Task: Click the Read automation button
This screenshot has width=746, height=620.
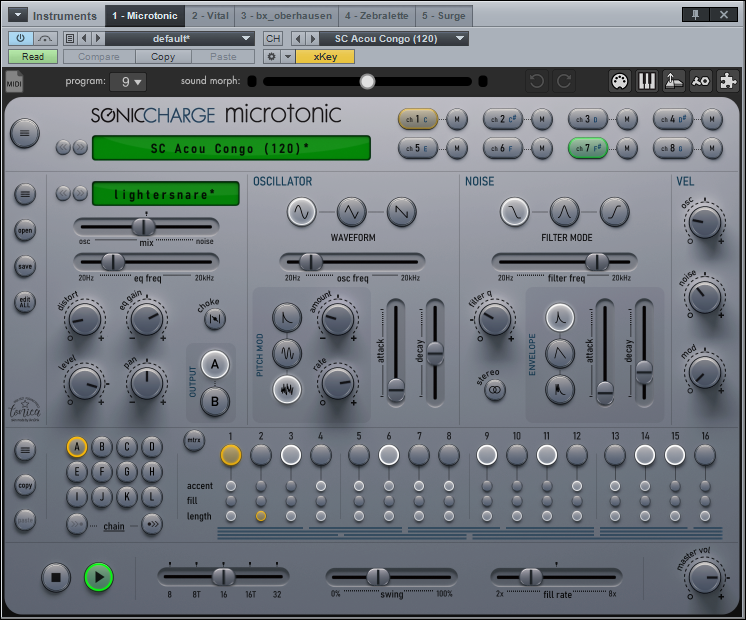Action: tap(33, 57)
